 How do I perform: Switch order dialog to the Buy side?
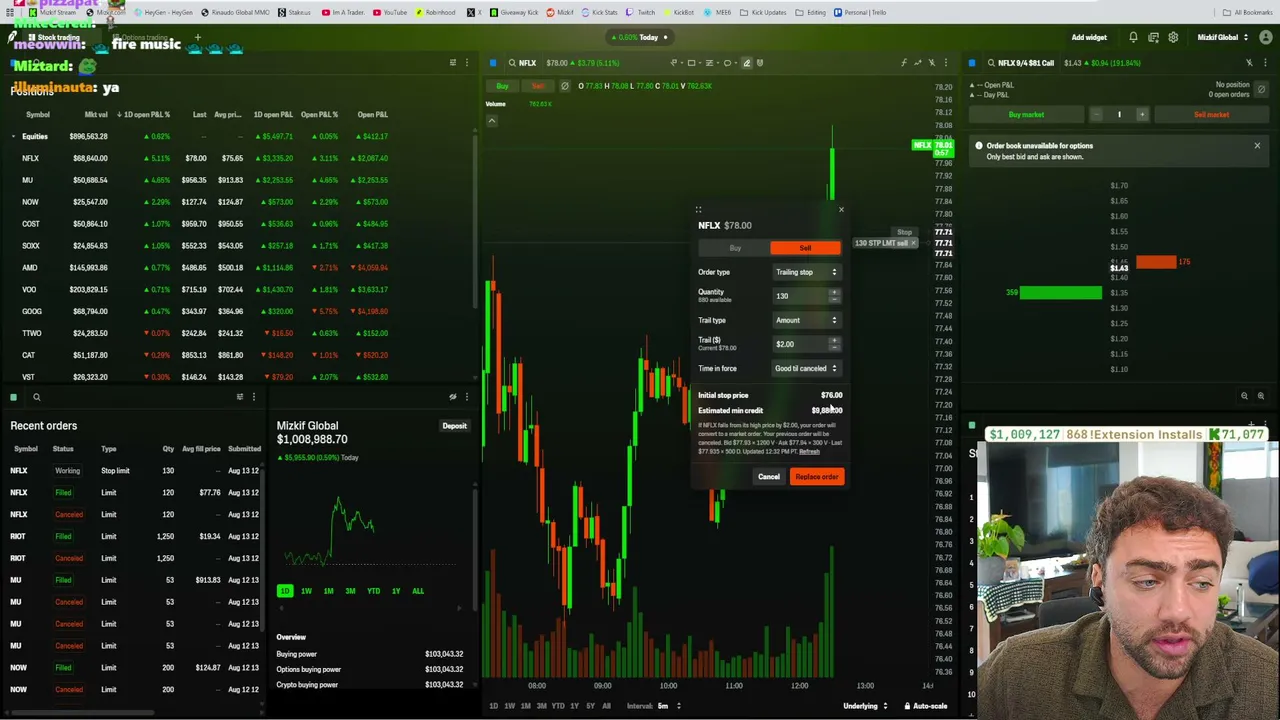click(735, 248)
